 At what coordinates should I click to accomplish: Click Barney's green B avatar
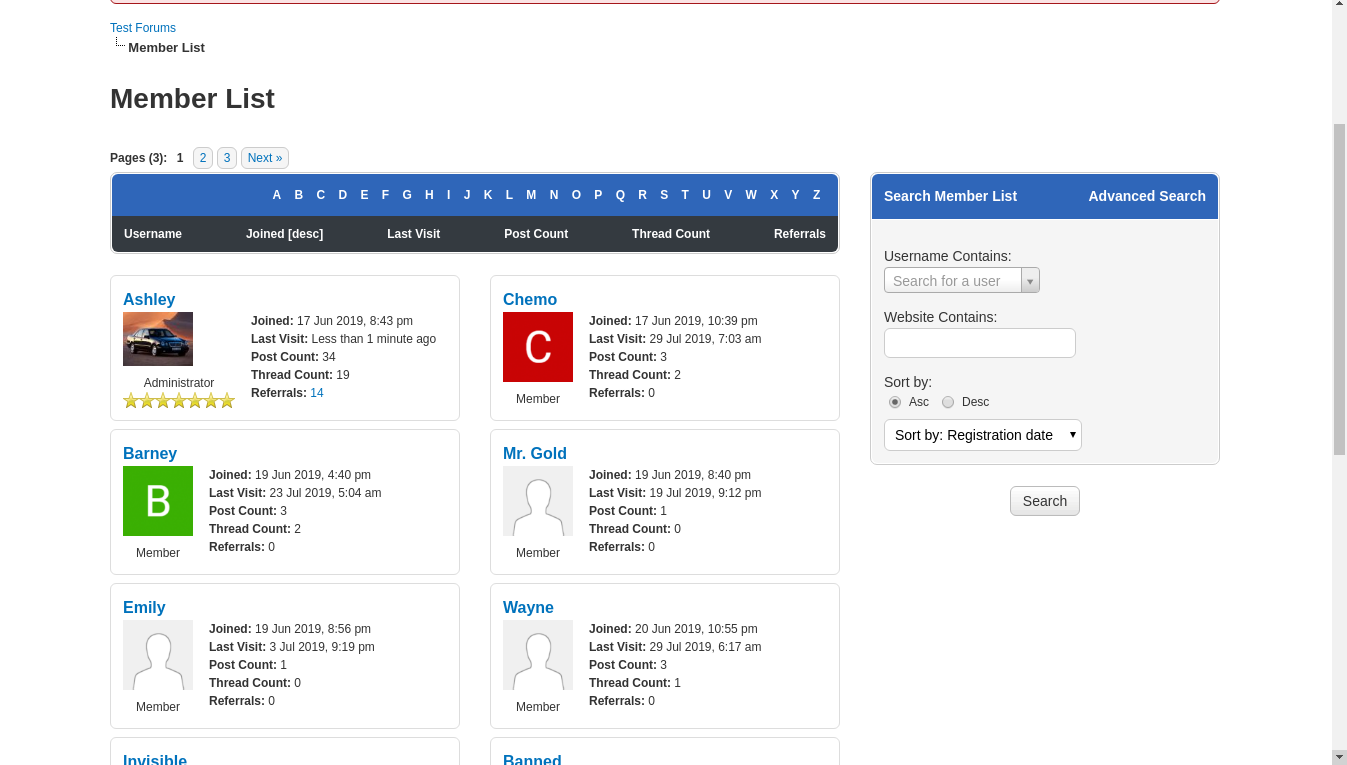point(158,501)
